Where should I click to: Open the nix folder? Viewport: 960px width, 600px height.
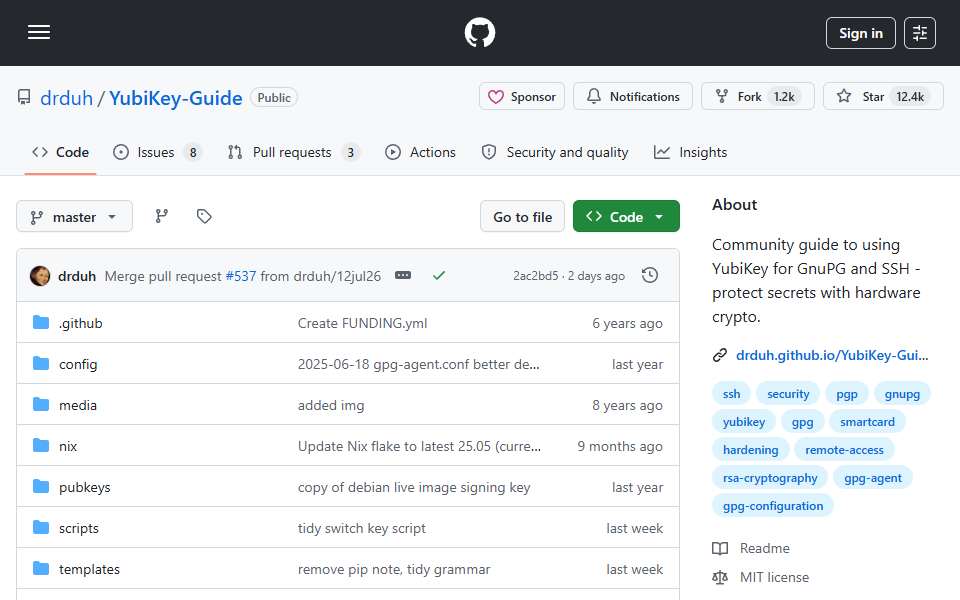pos(68,446)
